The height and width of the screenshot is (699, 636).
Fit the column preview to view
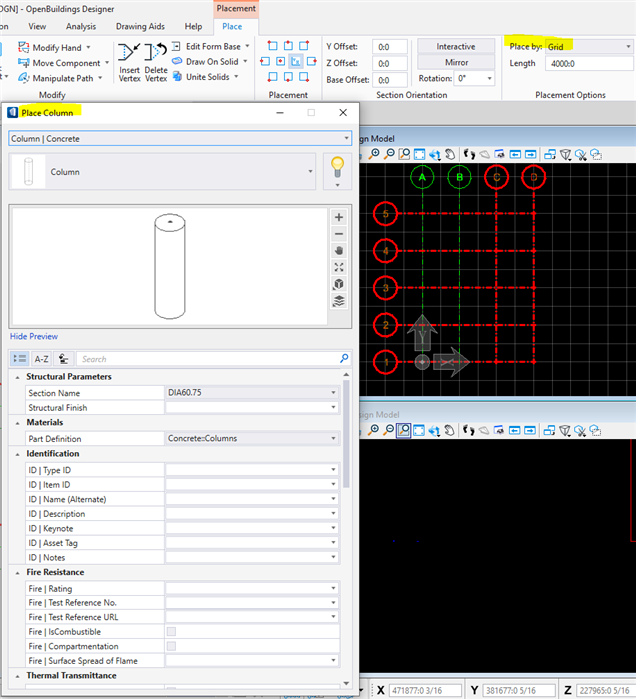click(339, 267)
